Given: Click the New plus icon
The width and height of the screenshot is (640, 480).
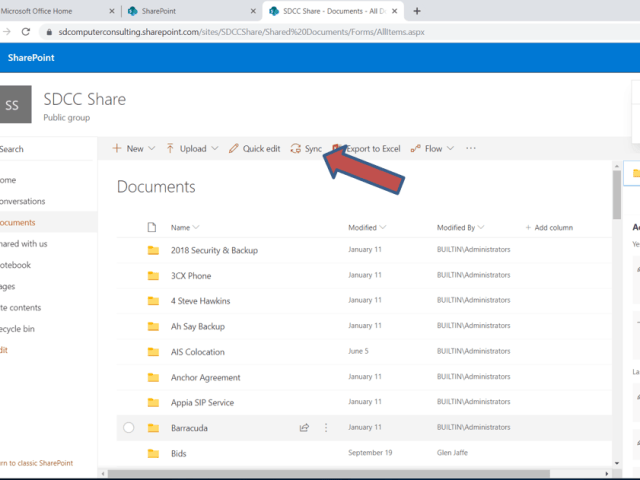Looking at the screenshot, I should click(117, 148).
